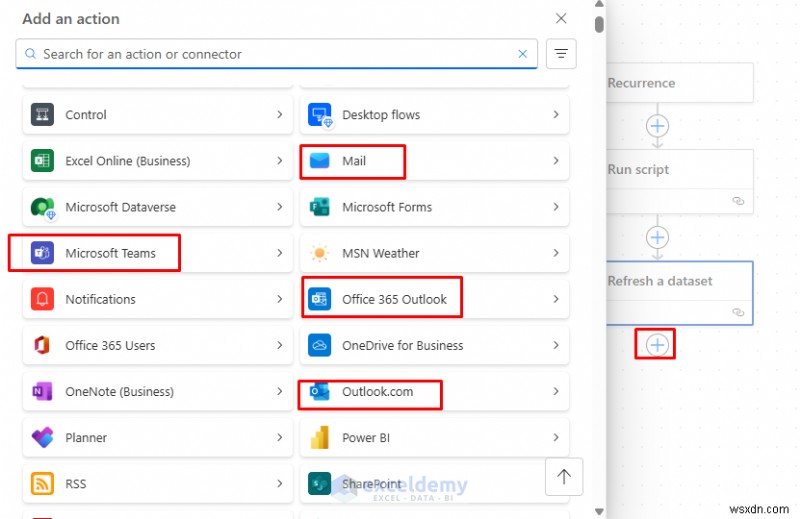Click the scrollbar down arrow
The image size is (800, 519).
click(x=599, y=511)
